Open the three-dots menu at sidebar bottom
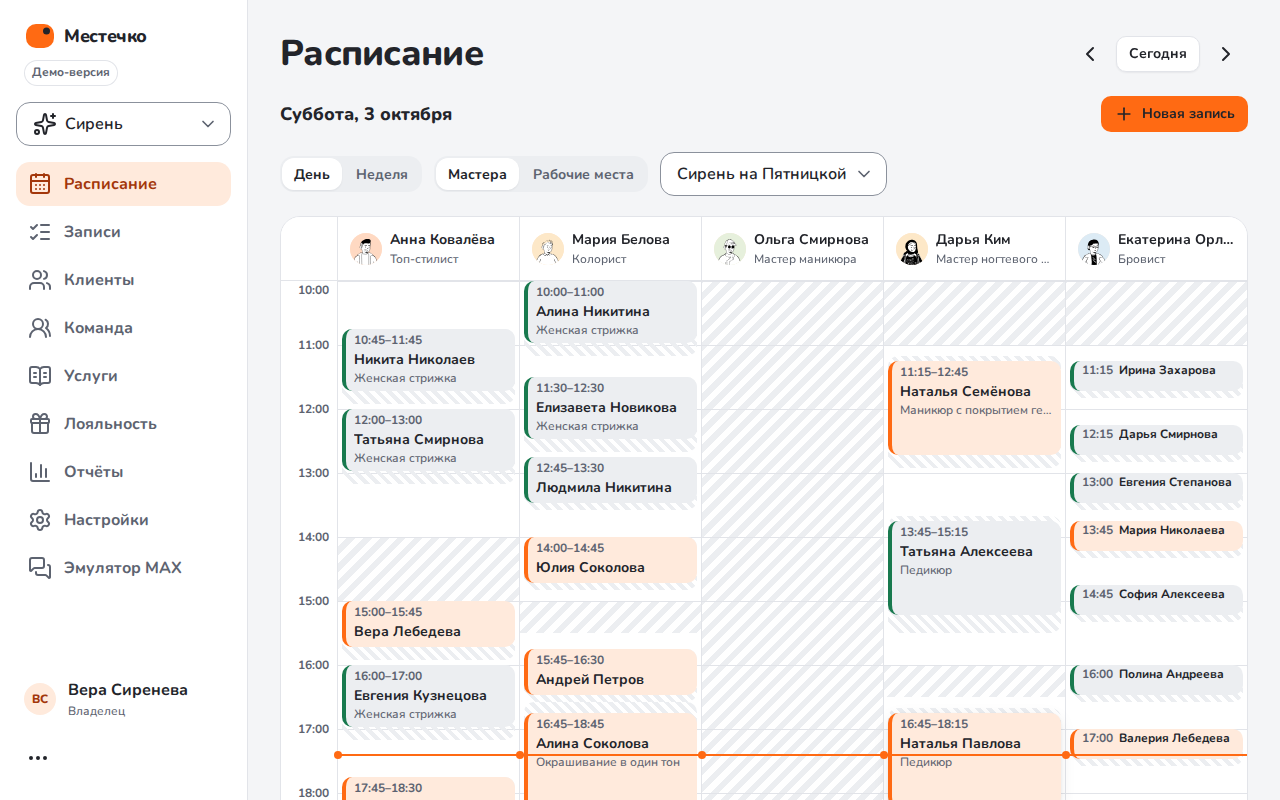This screenshot has width=1280, height=800. click(38, 758)
